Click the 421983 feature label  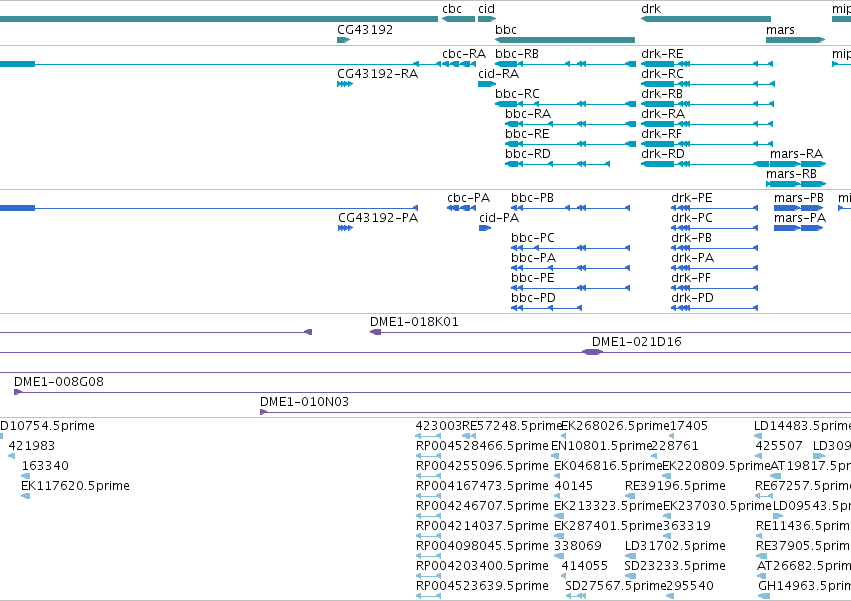pos(31,446)
